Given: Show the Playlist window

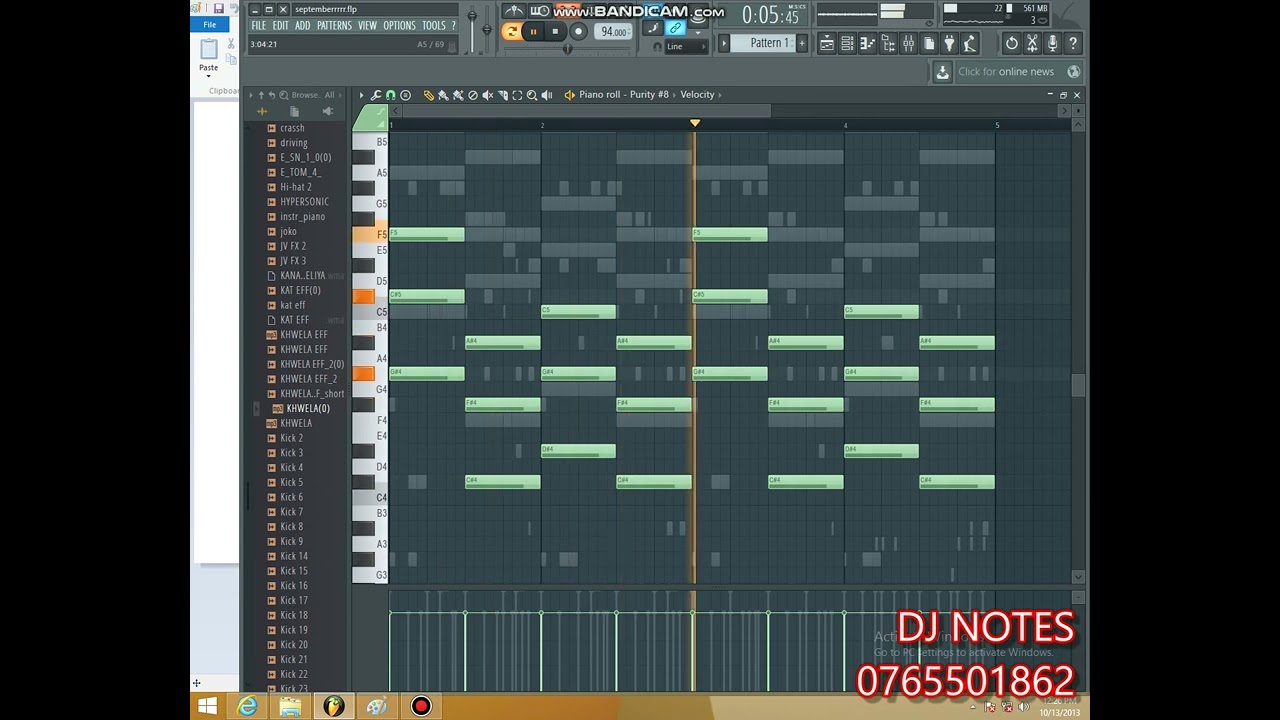Looking at the screenshot, I should 827,44.
